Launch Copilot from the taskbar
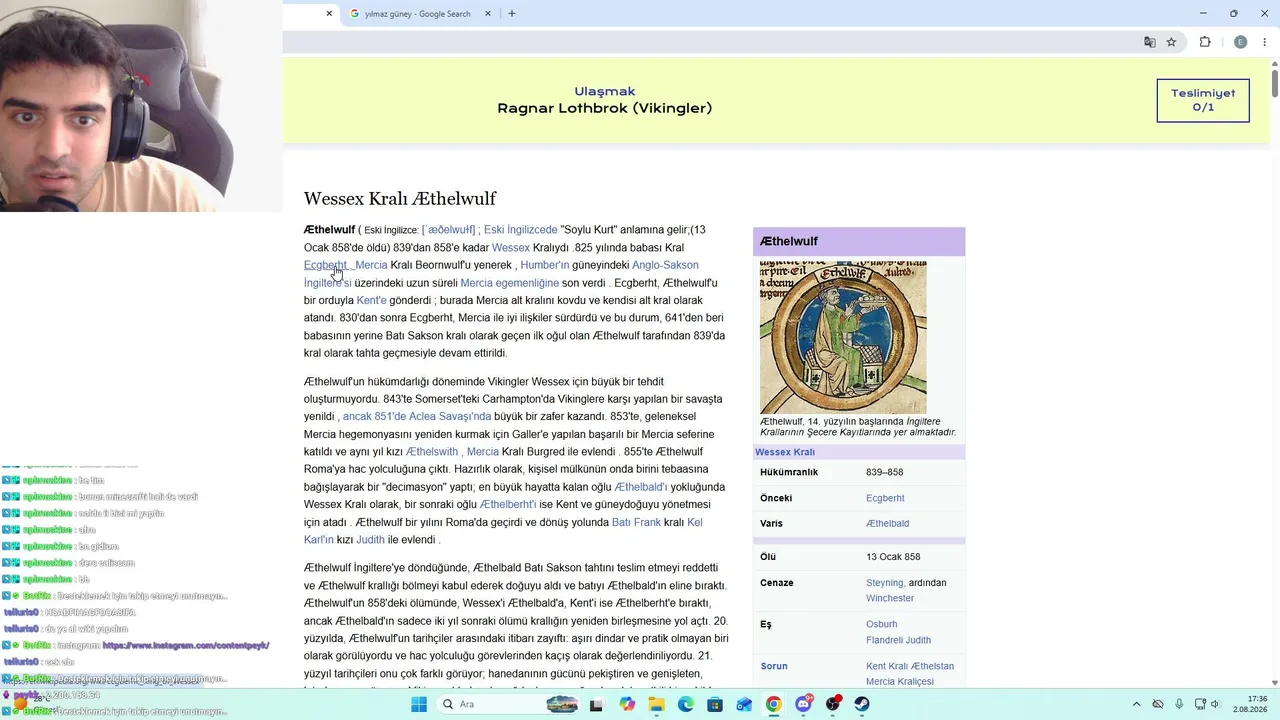The image size is (1280, 720). click(627, 704)
